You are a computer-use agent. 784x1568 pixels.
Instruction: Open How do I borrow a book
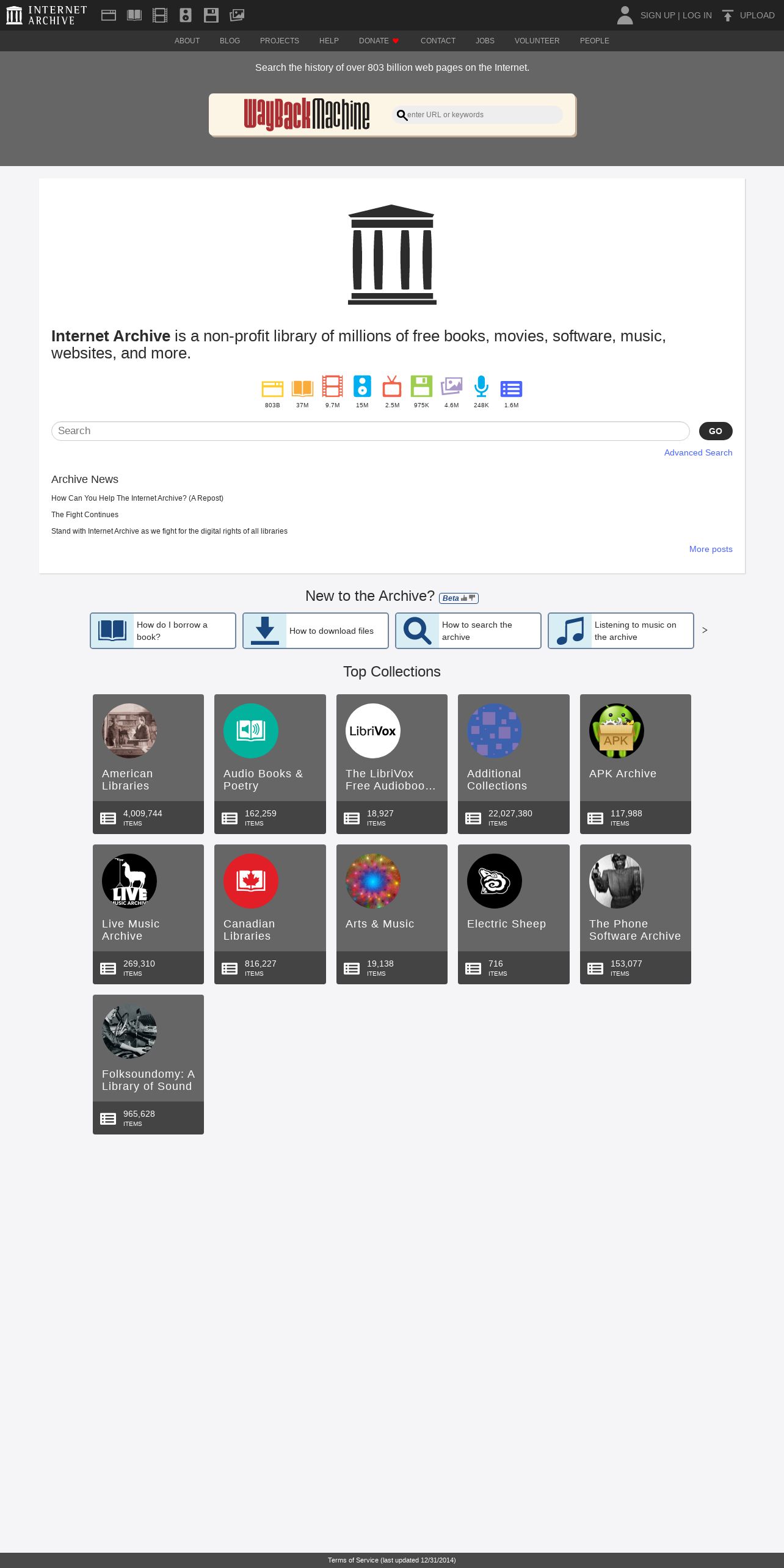[x=163, y=631]
